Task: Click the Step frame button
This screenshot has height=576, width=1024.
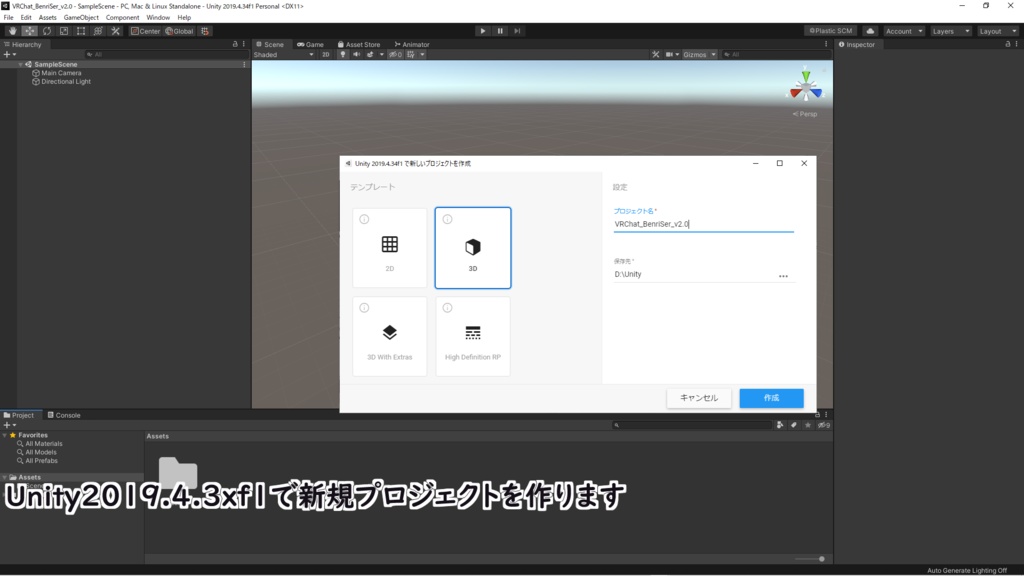Action: [516, 31]
